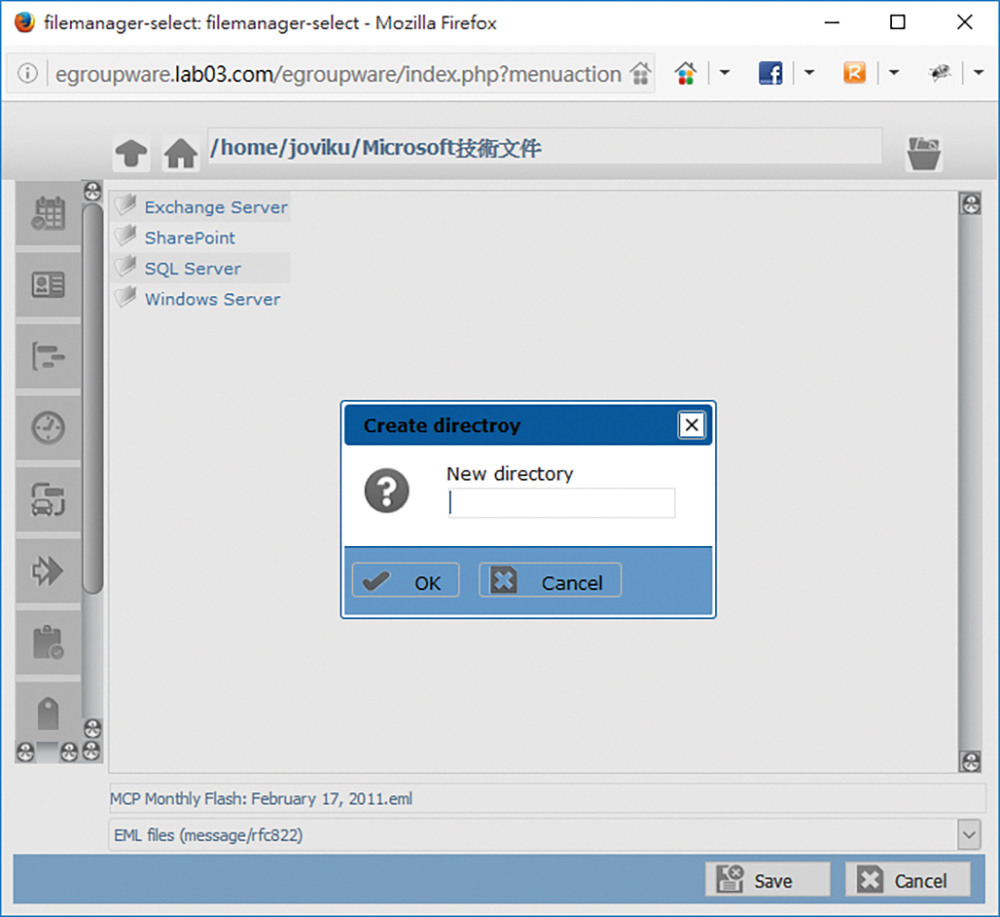
Task: Click Cancel in the bottom bar
Action: pos(908,879)
